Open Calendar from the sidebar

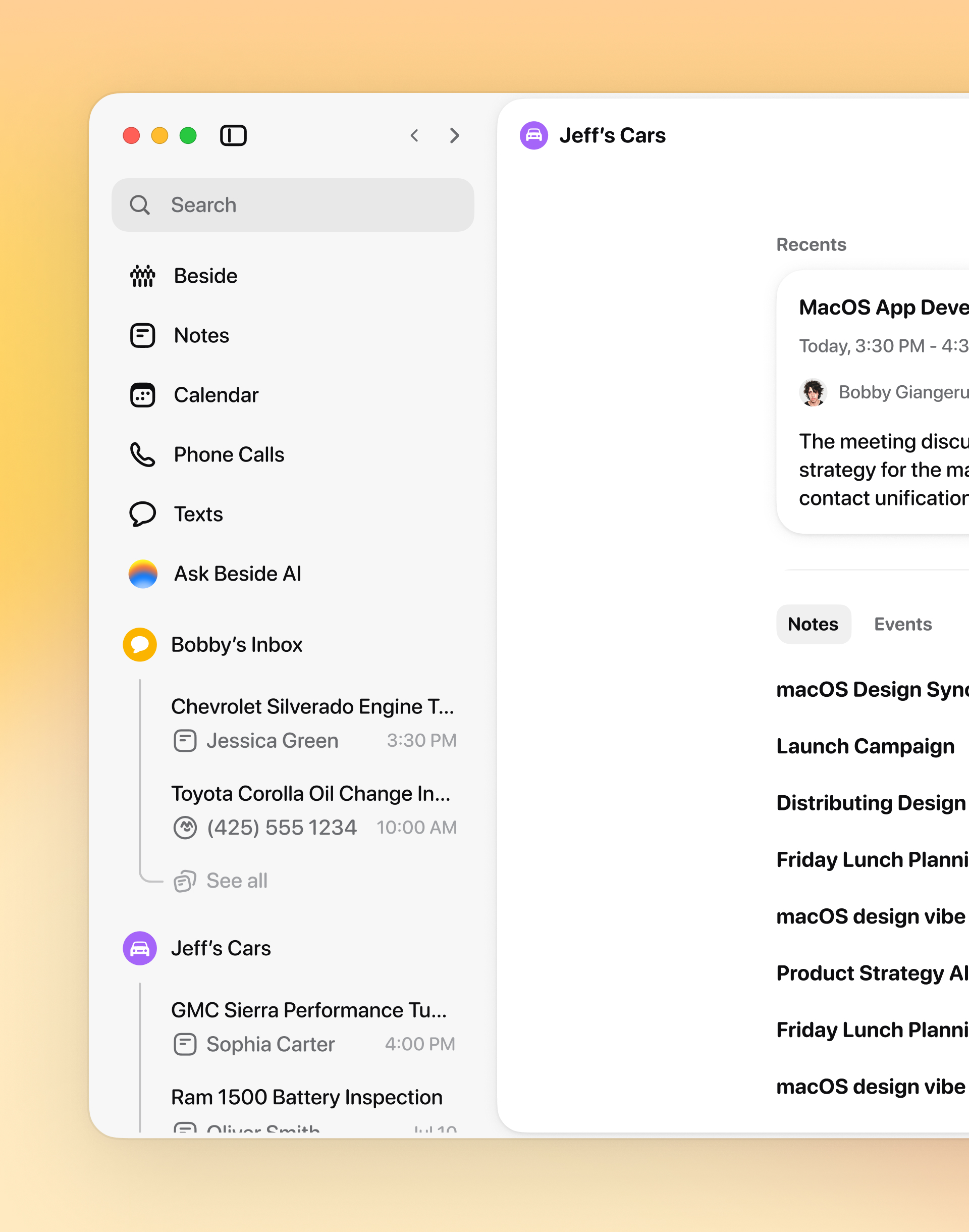pos(216,395)
